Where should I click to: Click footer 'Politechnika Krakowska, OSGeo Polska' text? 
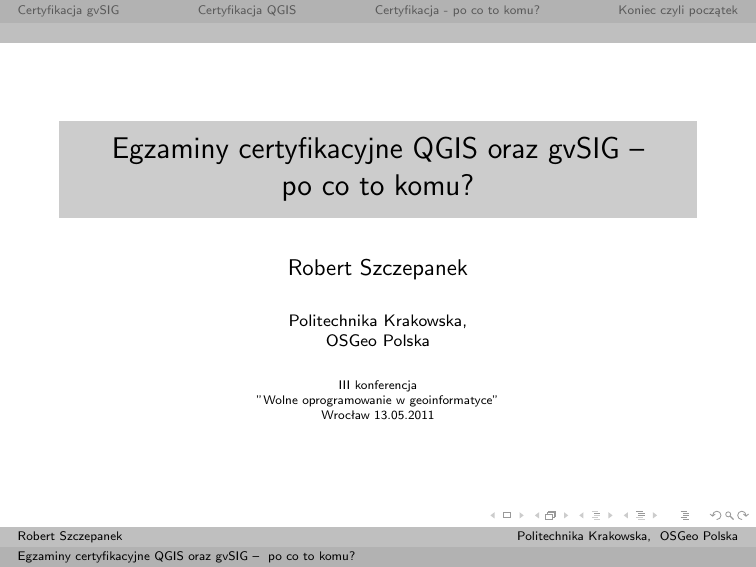[x=627, y=537]
